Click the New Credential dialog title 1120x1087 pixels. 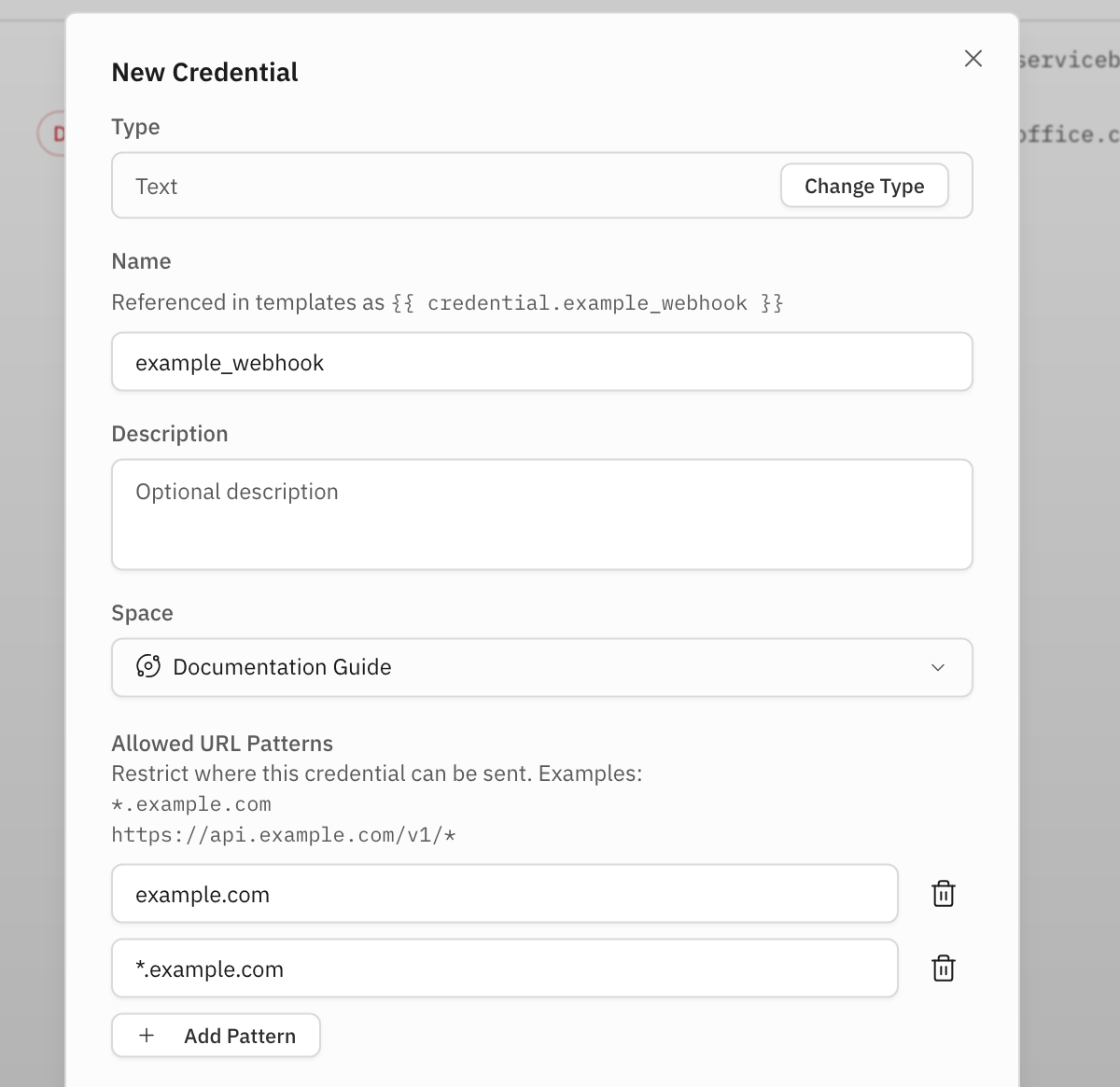point(204,73)
